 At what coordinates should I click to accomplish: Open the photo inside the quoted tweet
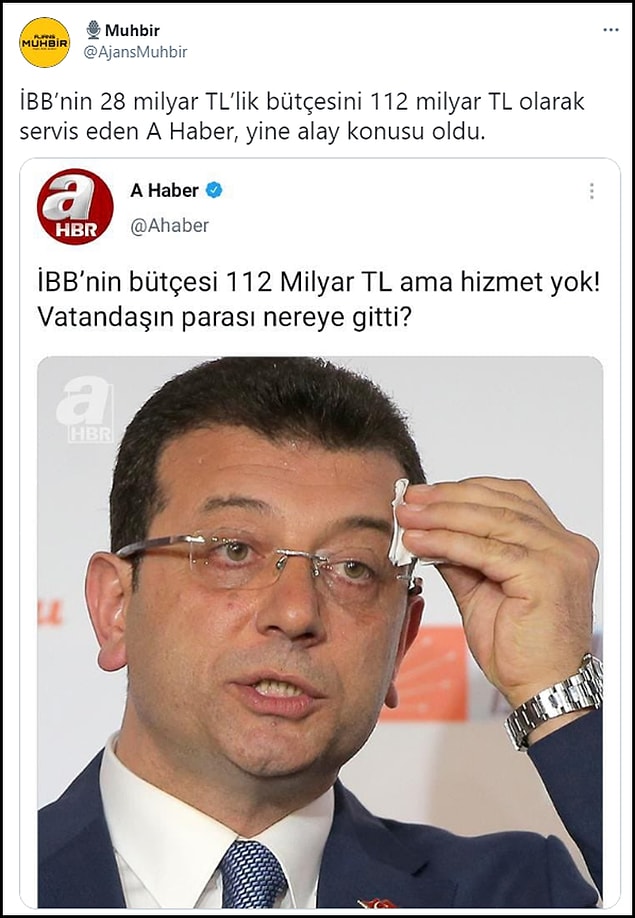[x=320, y=632]
